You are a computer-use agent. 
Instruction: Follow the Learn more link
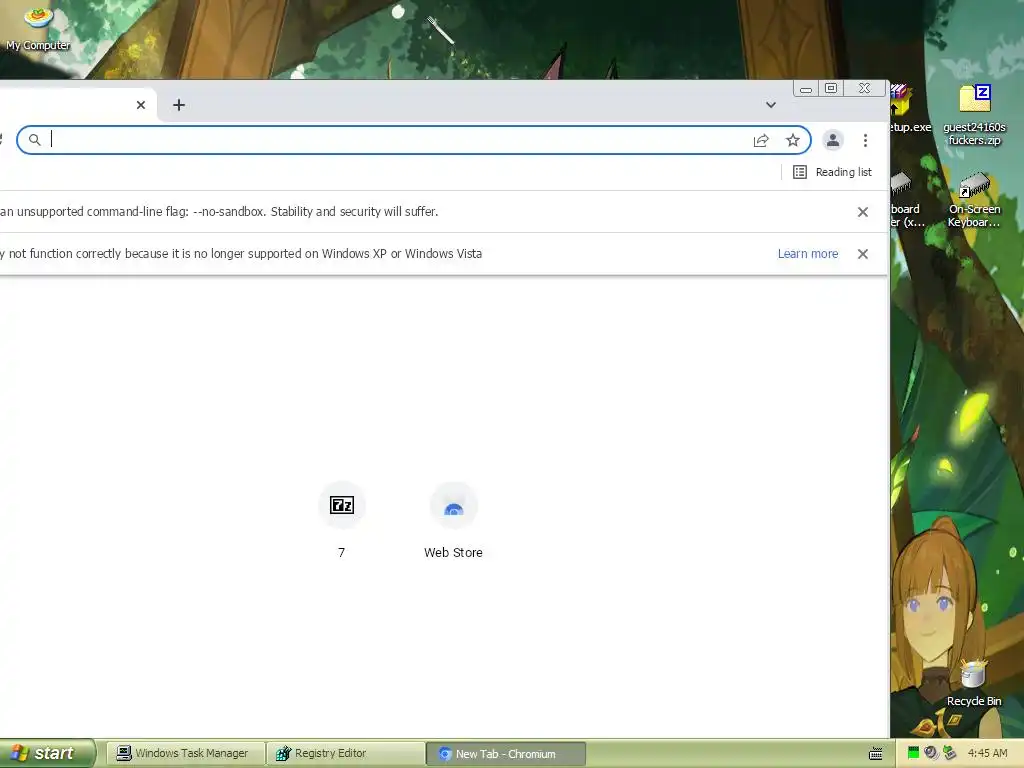pyautogui.click(x=808, y=253)
